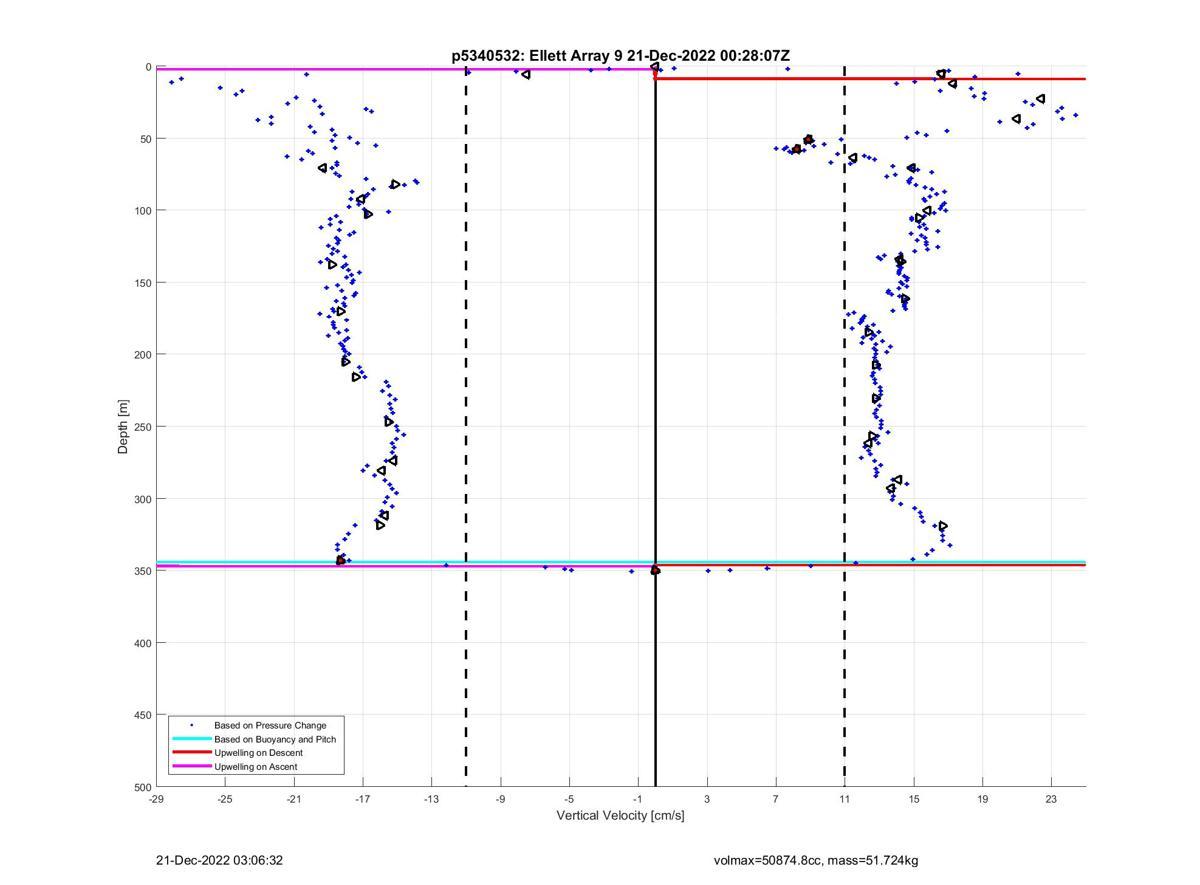Click the 'Based on Pressure Change' legend entry
Viewport: 1200px width, 885px height.
tap(270, 725)
